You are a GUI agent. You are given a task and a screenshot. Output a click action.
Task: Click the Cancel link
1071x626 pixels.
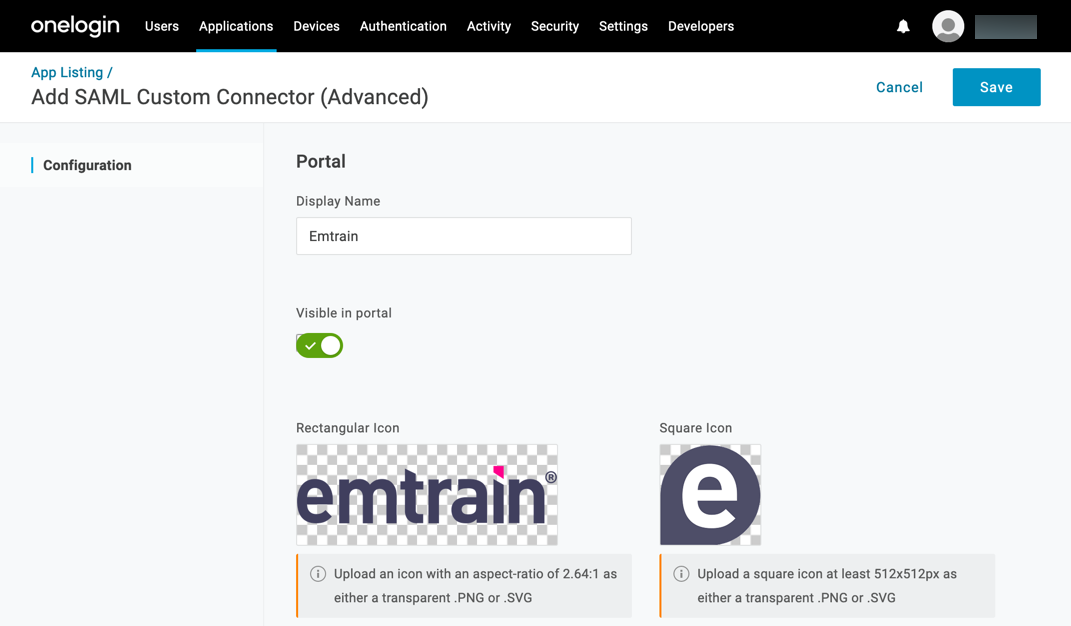899,87
